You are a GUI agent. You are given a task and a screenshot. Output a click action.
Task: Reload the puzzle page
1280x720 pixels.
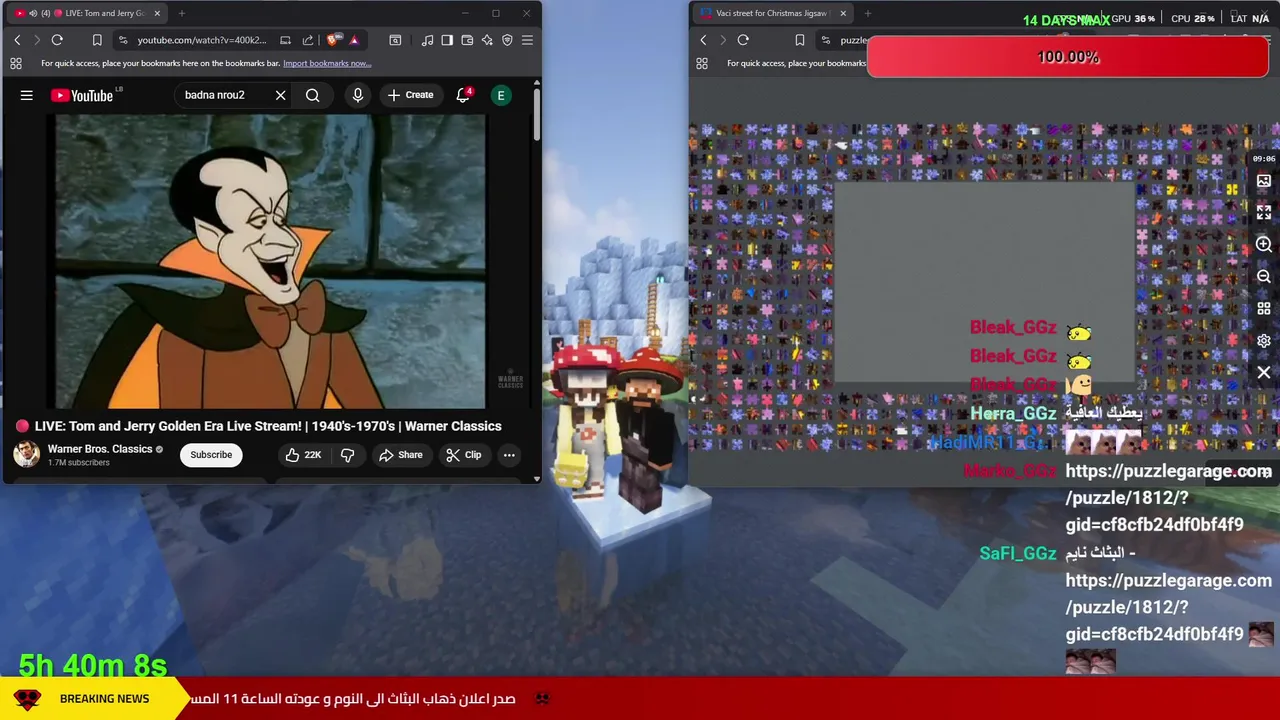point(743,40)
